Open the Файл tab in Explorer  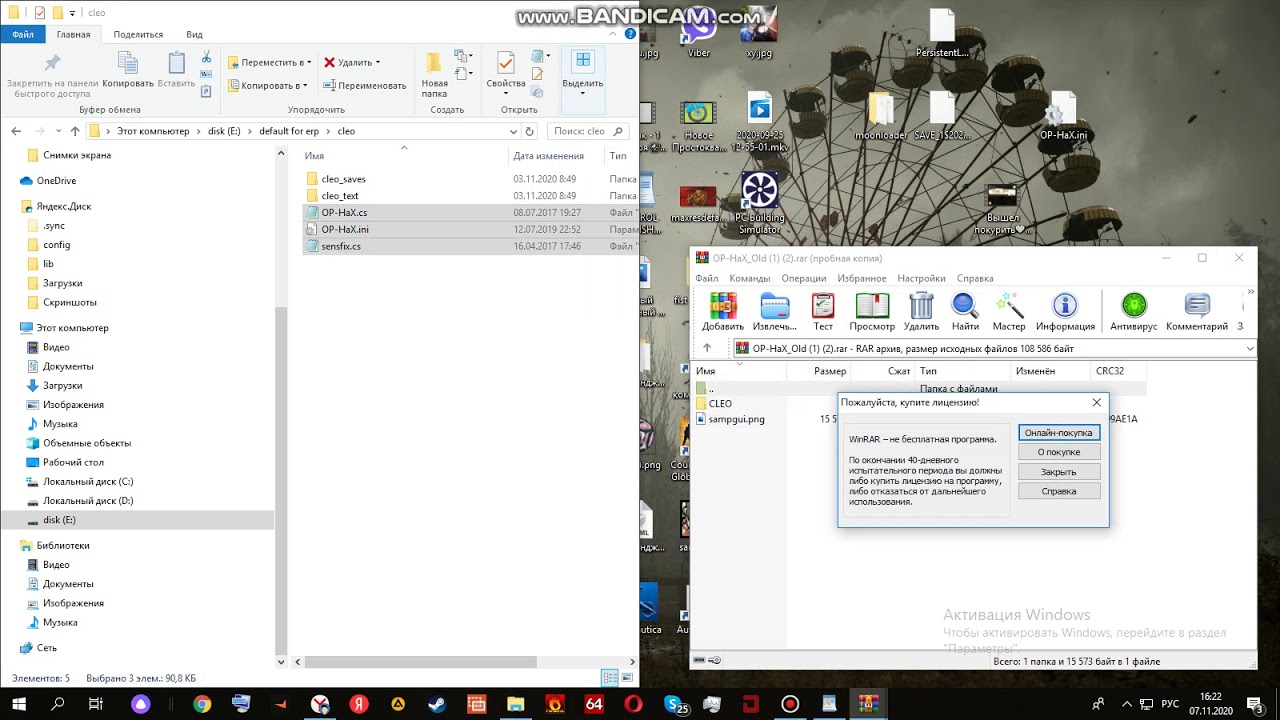pyautogui.click(x=23, y=34)
